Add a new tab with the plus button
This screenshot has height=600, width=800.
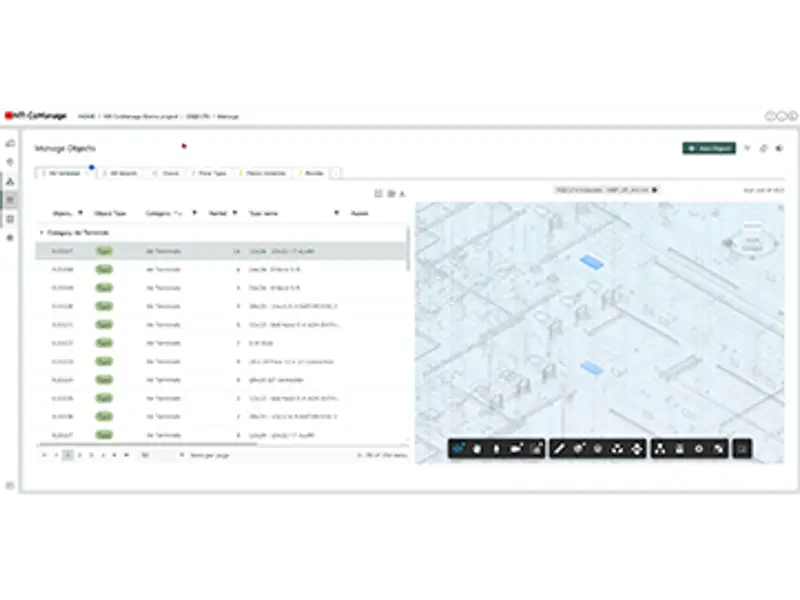tap(336, 173)
